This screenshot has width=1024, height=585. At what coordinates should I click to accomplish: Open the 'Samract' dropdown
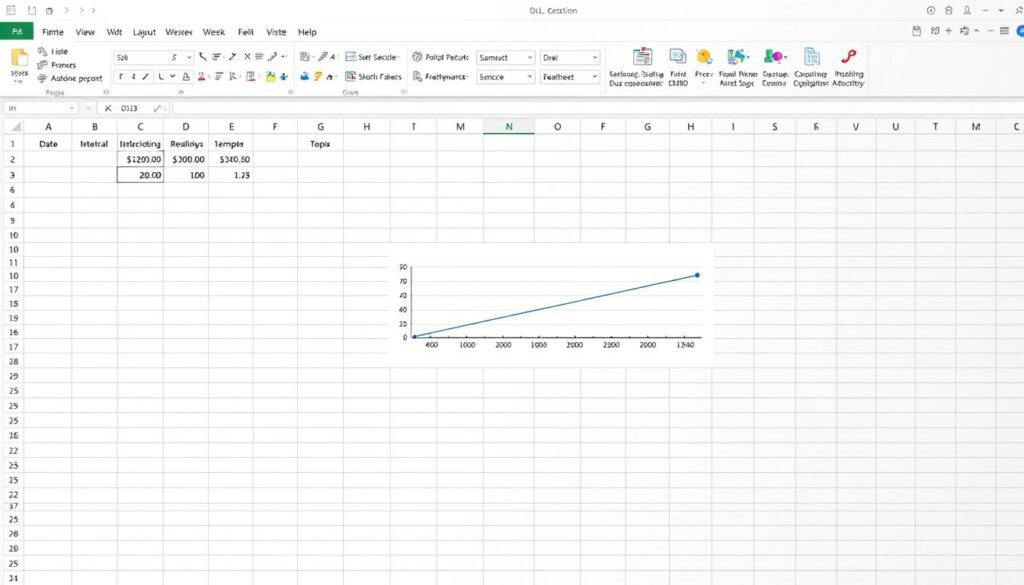click(505, 57)
